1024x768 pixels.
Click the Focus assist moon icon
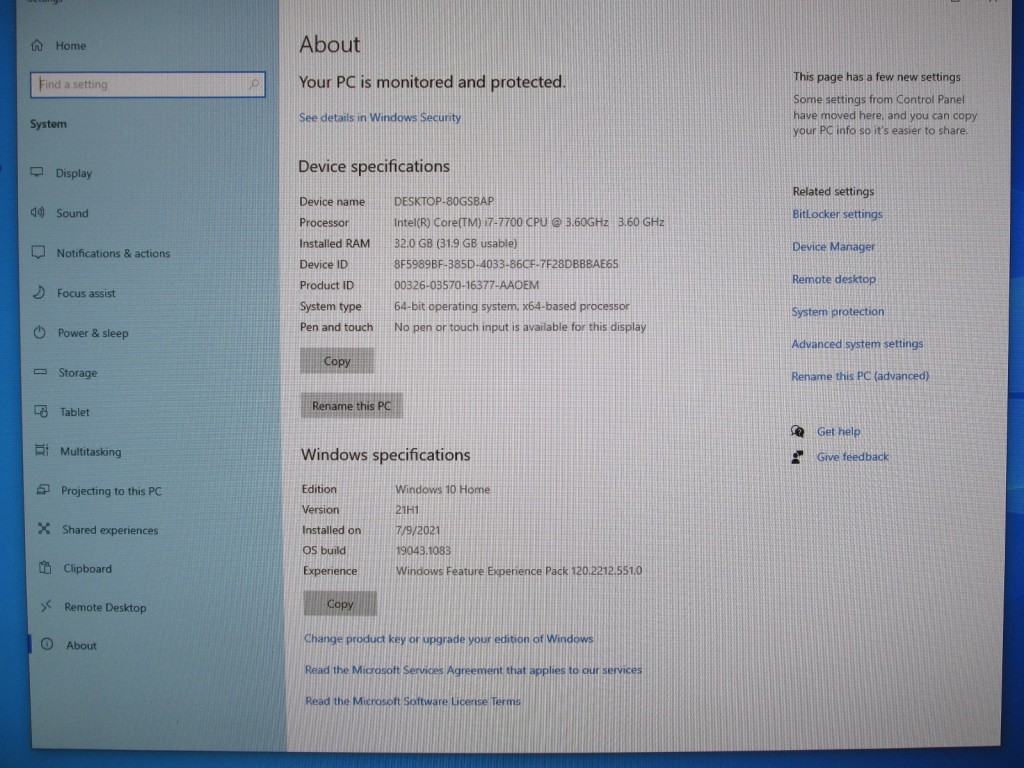[x=39, y=292]
